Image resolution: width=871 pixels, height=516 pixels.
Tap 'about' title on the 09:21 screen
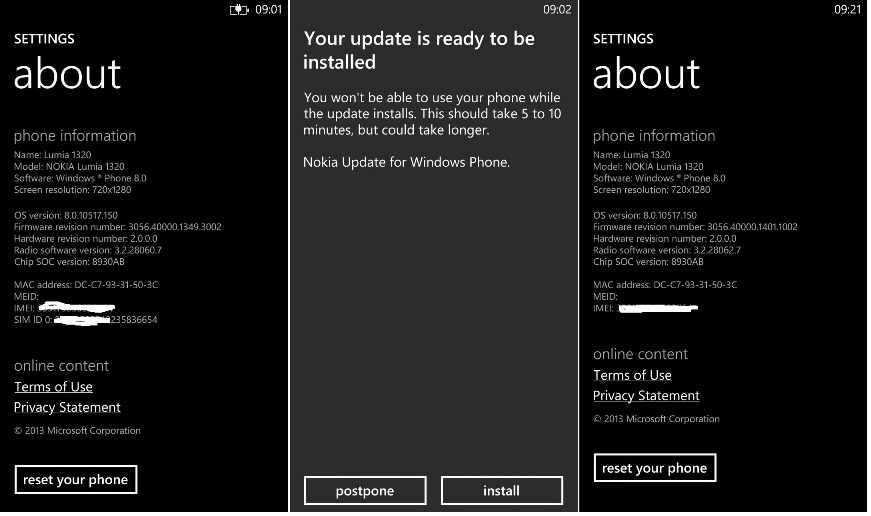pyautogui.click(x=646, y=74)
